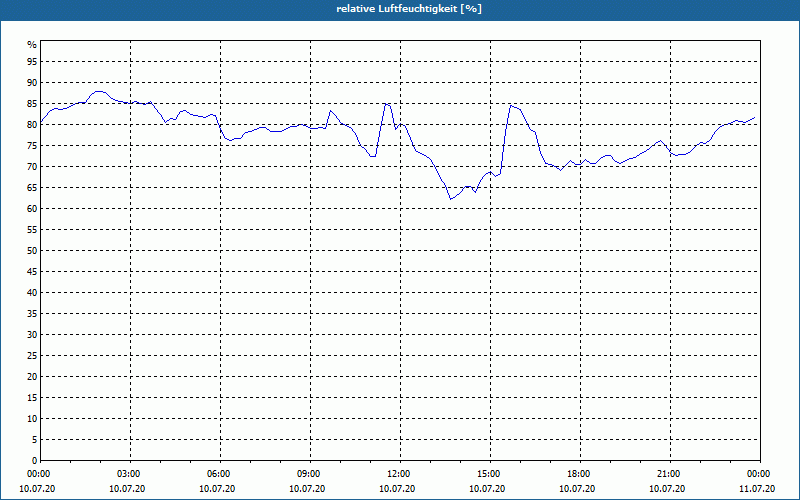The image size is (800, 500).
Task: Click the '10.07.20' date under 12:00
Action: click(x=397, y=489)
